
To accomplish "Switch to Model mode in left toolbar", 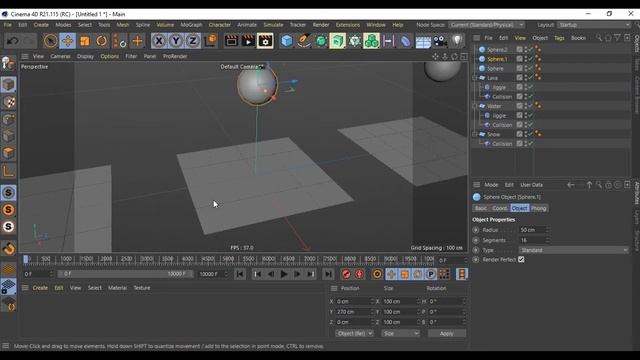I will (x=8, y=85).
